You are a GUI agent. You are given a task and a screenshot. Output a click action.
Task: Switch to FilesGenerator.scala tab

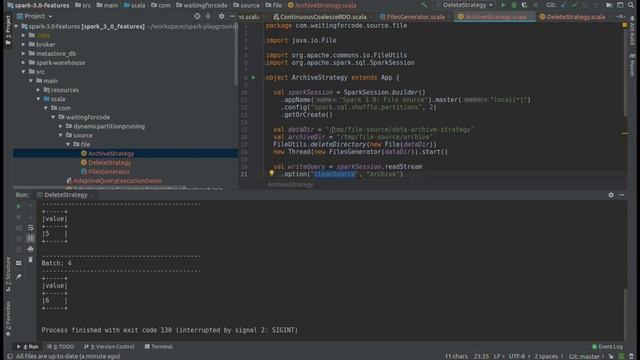[x=412, y=17]
